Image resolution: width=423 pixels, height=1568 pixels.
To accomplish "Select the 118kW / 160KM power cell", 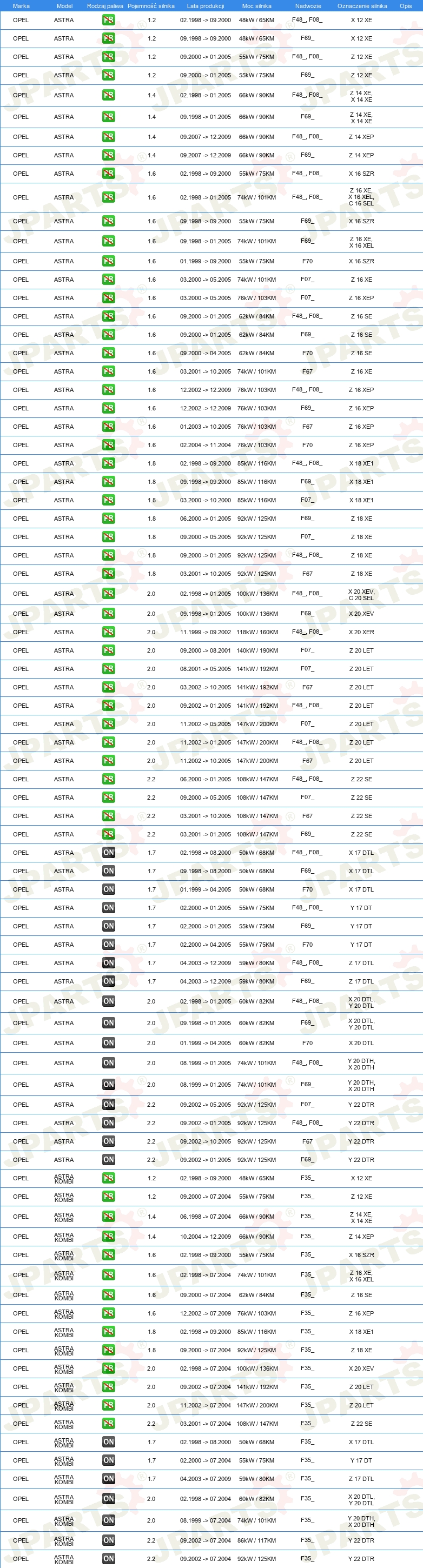I will 256,632.
